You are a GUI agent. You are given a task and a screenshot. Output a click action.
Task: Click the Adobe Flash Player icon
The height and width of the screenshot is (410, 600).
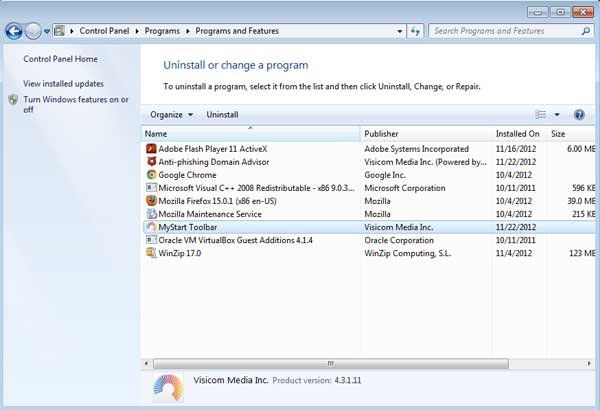[152, 149]
